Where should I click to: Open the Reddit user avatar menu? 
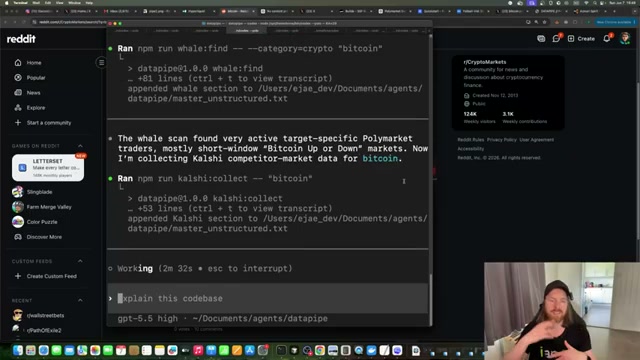pos(625,38)
